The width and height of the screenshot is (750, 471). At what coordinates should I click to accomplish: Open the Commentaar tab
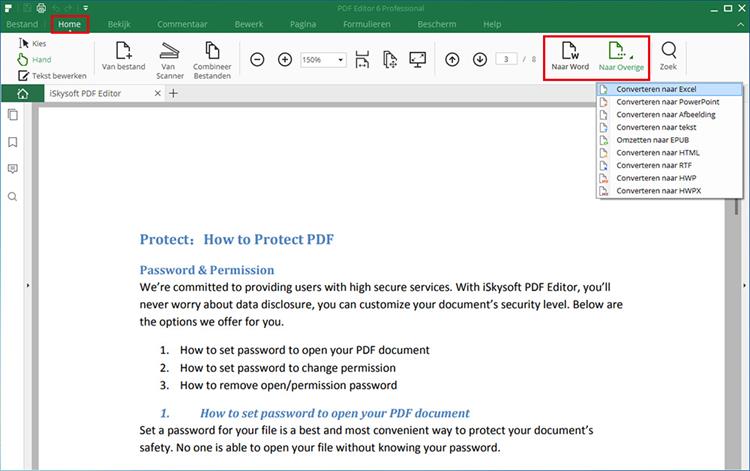(182, 24)
